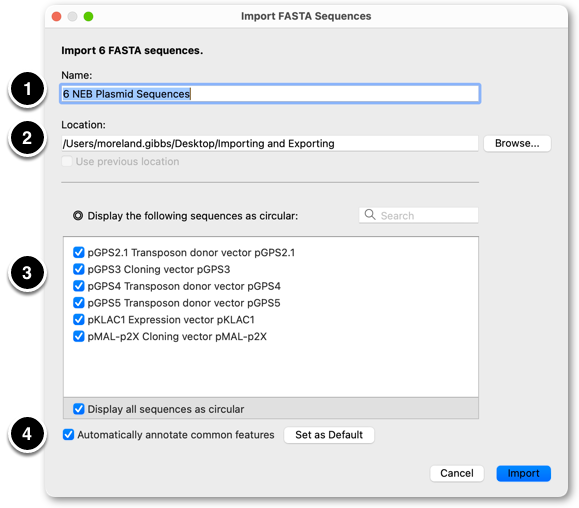The width and height of the screenshot is (579, 508).
Task: Click into the Name text field
Action: click(x=270, y=94)
